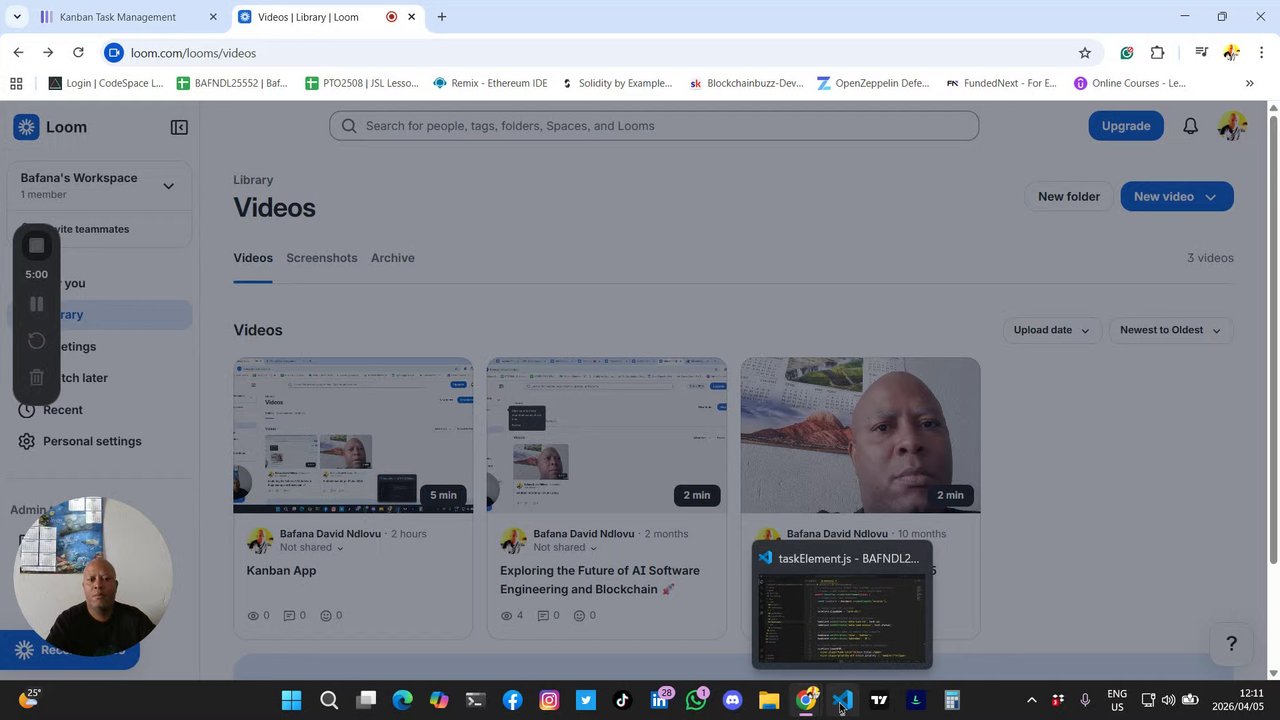
Task: Expand the New video dropdown
Action: point(1210,197)
